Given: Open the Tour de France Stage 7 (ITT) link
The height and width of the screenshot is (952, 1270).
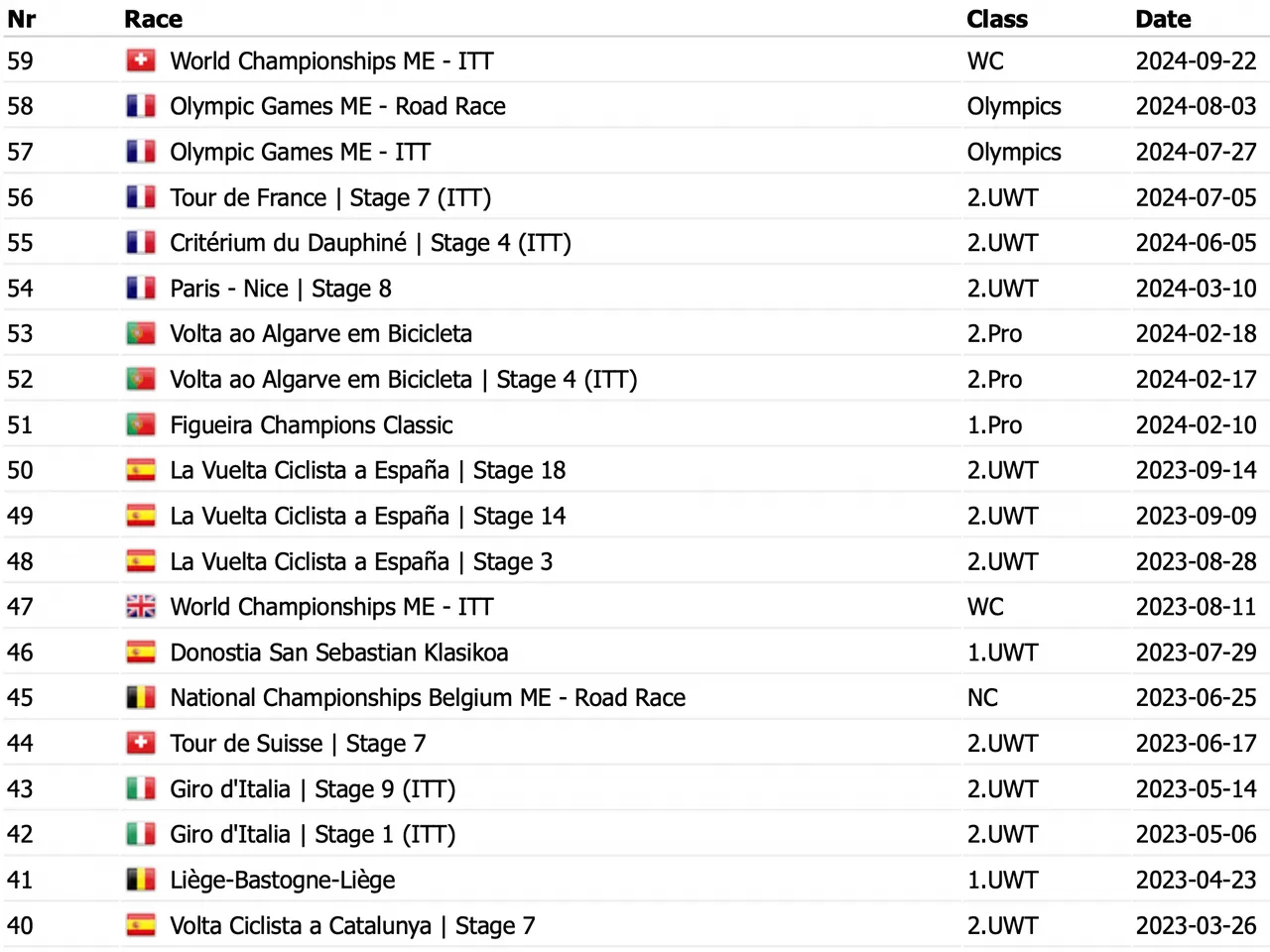Looking at the screenshot, I should coord(330,198).
